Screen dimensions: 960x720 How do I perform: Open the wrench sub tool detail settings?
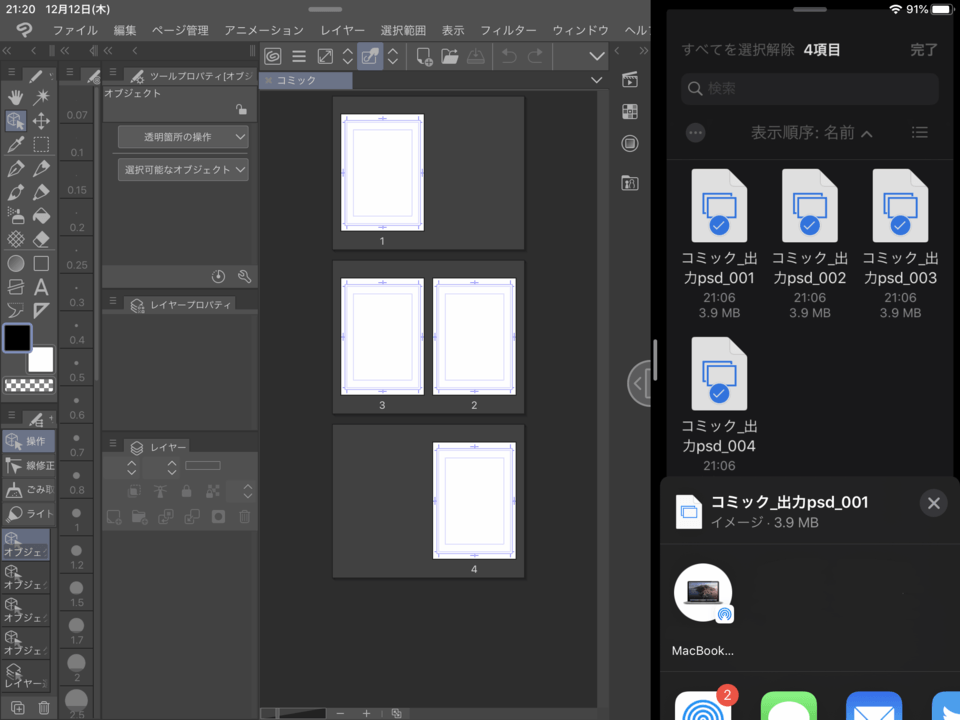[x=244, y=276]
